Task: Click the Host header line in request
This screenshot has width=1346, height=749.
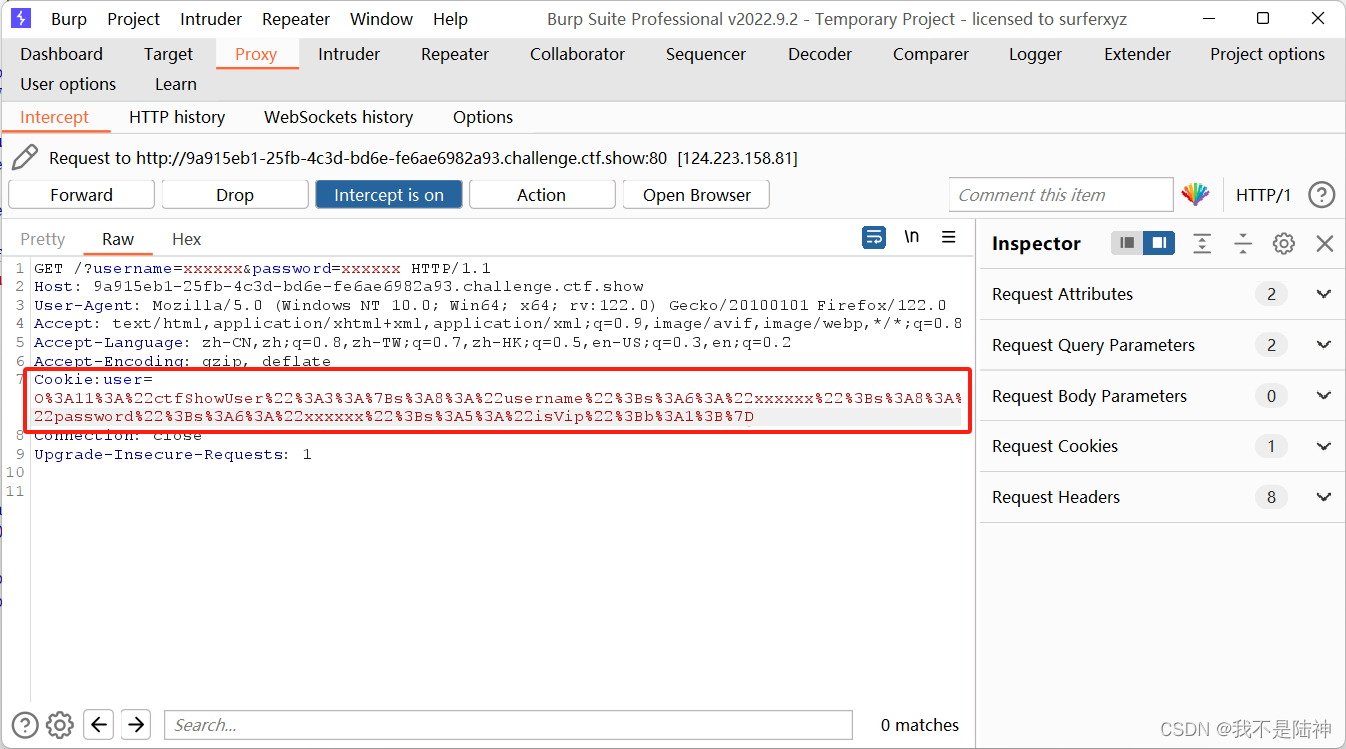Action: coord(339,287)
